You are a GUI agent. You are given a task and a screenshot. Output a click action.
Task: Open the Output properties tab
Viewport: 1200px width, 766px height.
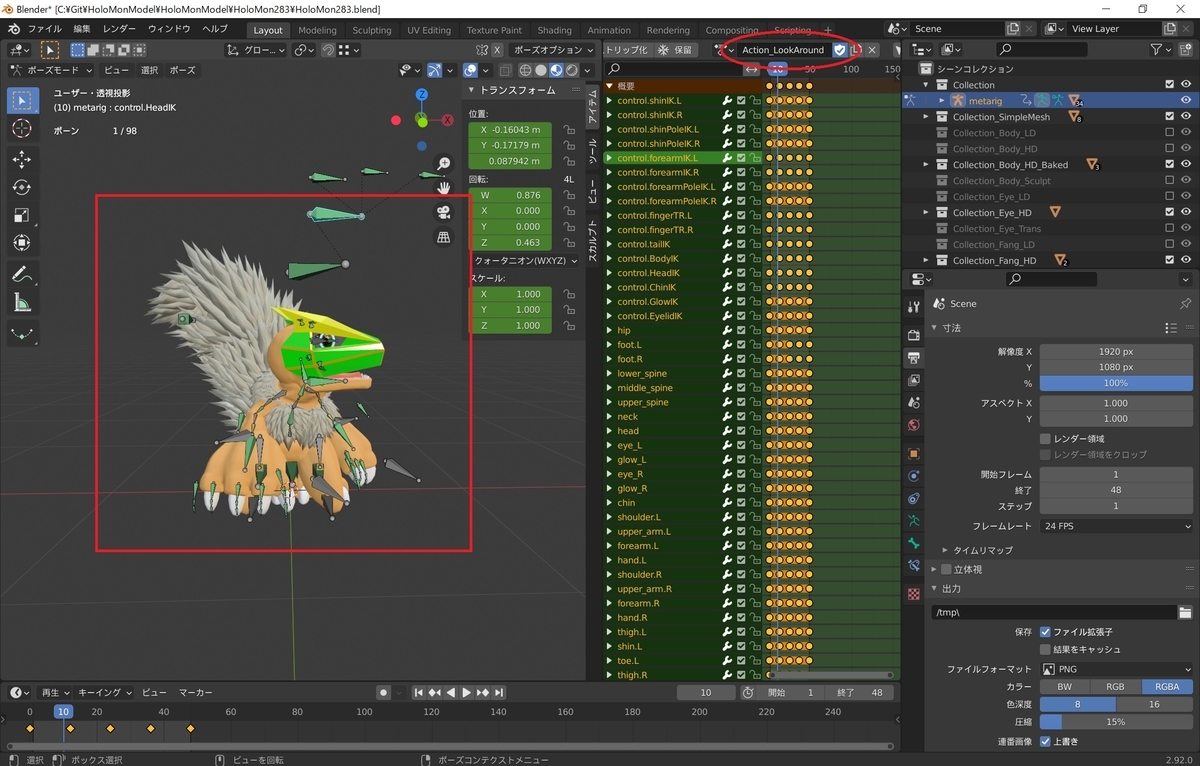(x=913, y=358)
